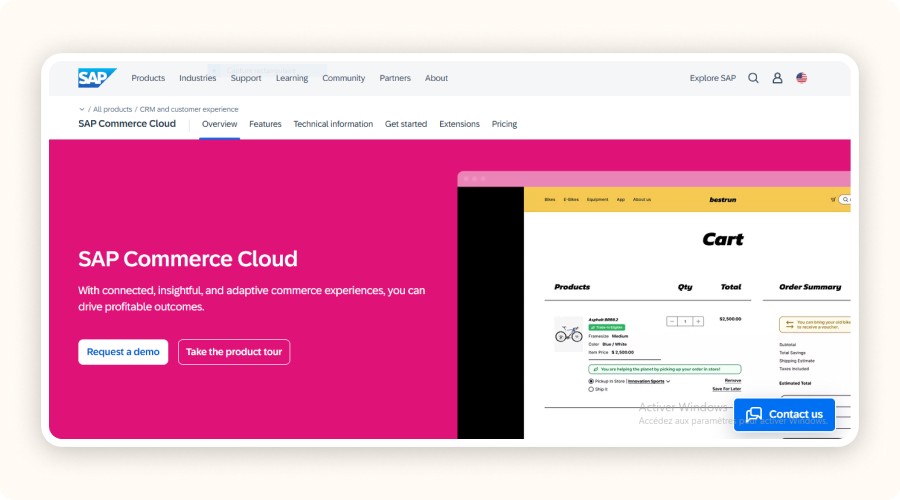Open the About menu
900x500 pixels.
point(436,78)
